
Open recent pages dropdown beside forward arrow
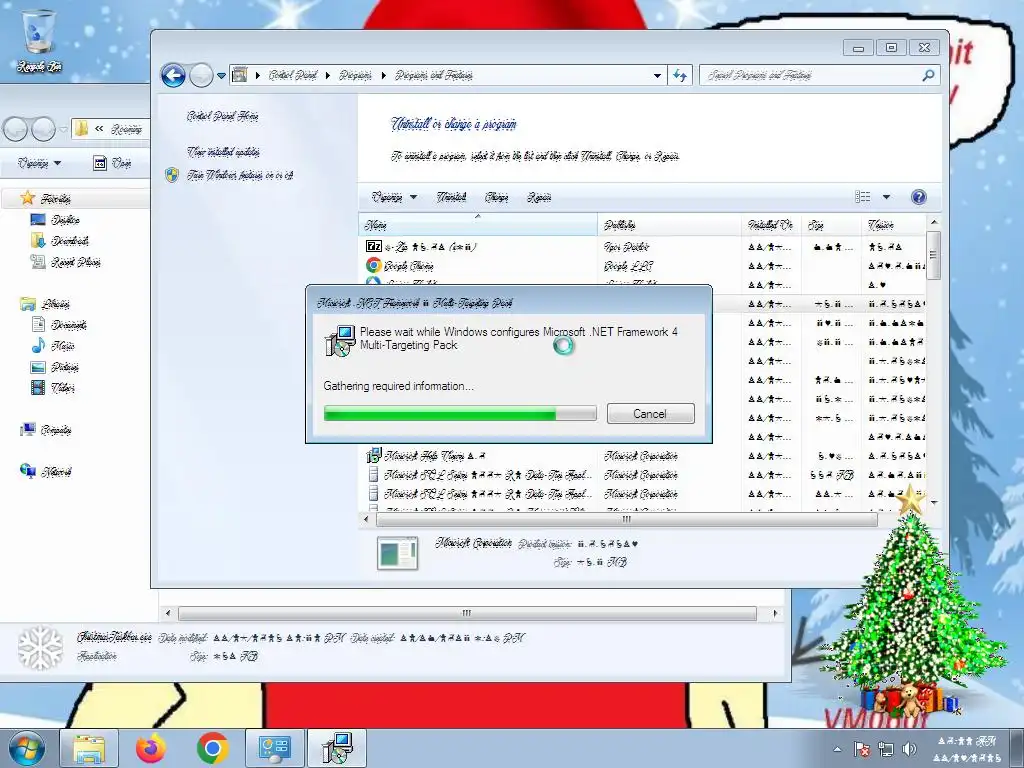pyautogui.click(x=221, y=76)
